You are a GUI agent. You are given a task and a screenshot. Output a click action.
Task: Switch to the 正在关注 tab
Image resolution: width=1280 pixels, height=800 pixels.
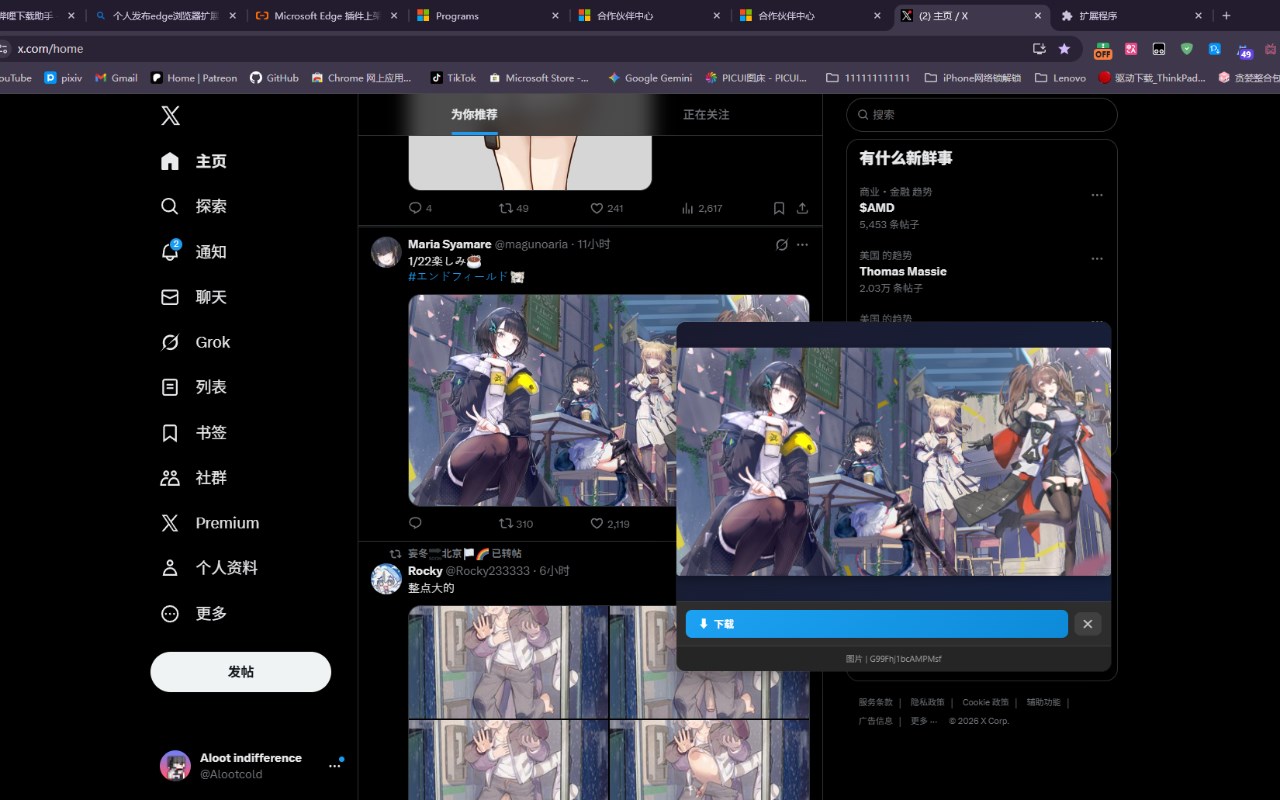(x=706, y=115)
